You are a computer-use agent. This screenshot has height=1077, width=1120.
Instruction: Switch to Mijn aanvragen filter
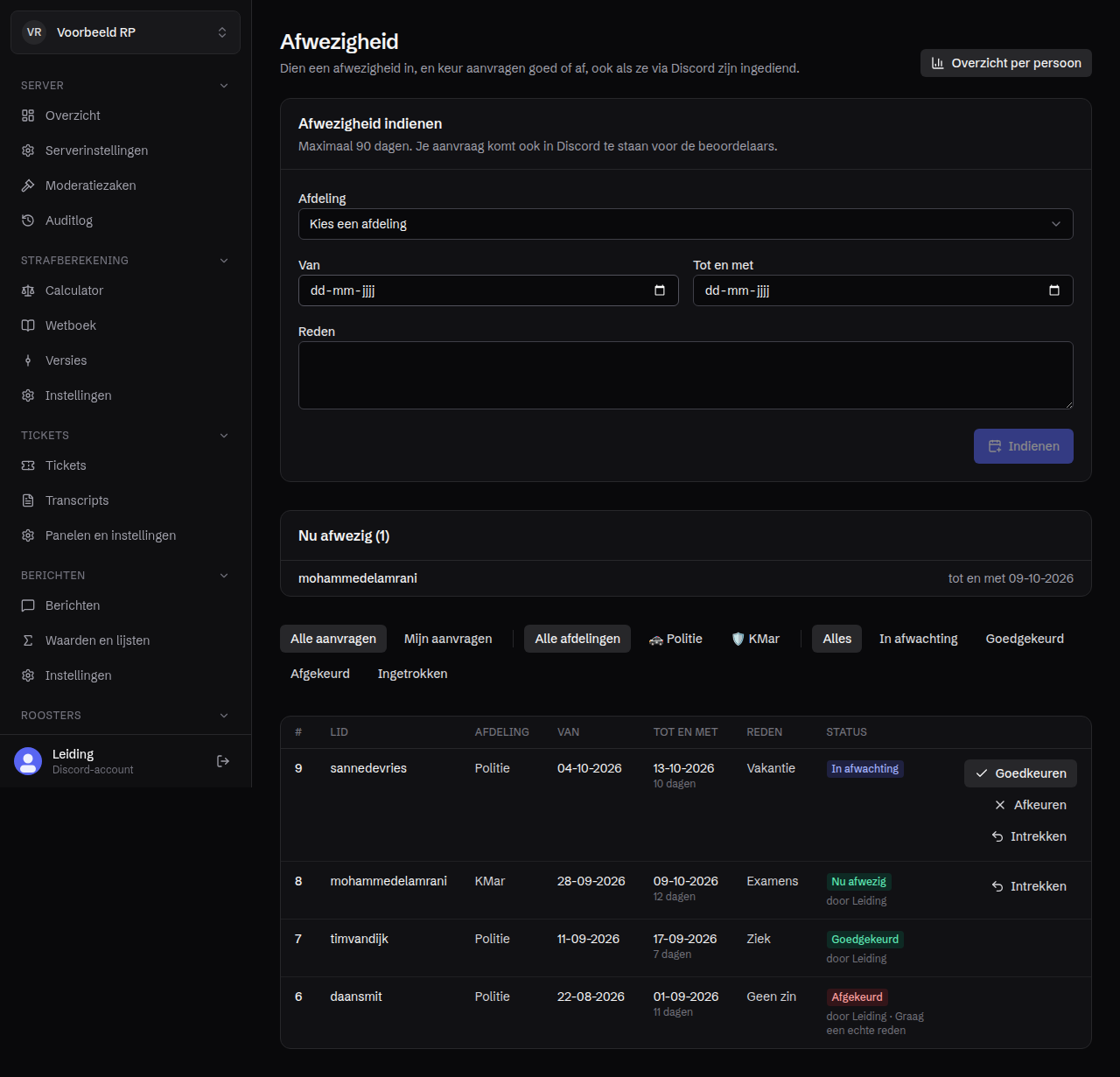(448, 639)
